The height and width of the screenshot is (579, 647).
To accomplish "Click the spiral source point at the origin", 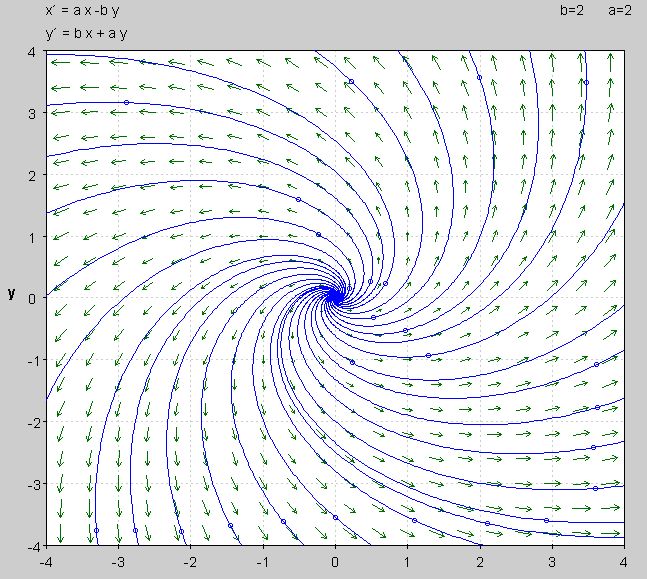I will 335,297.
